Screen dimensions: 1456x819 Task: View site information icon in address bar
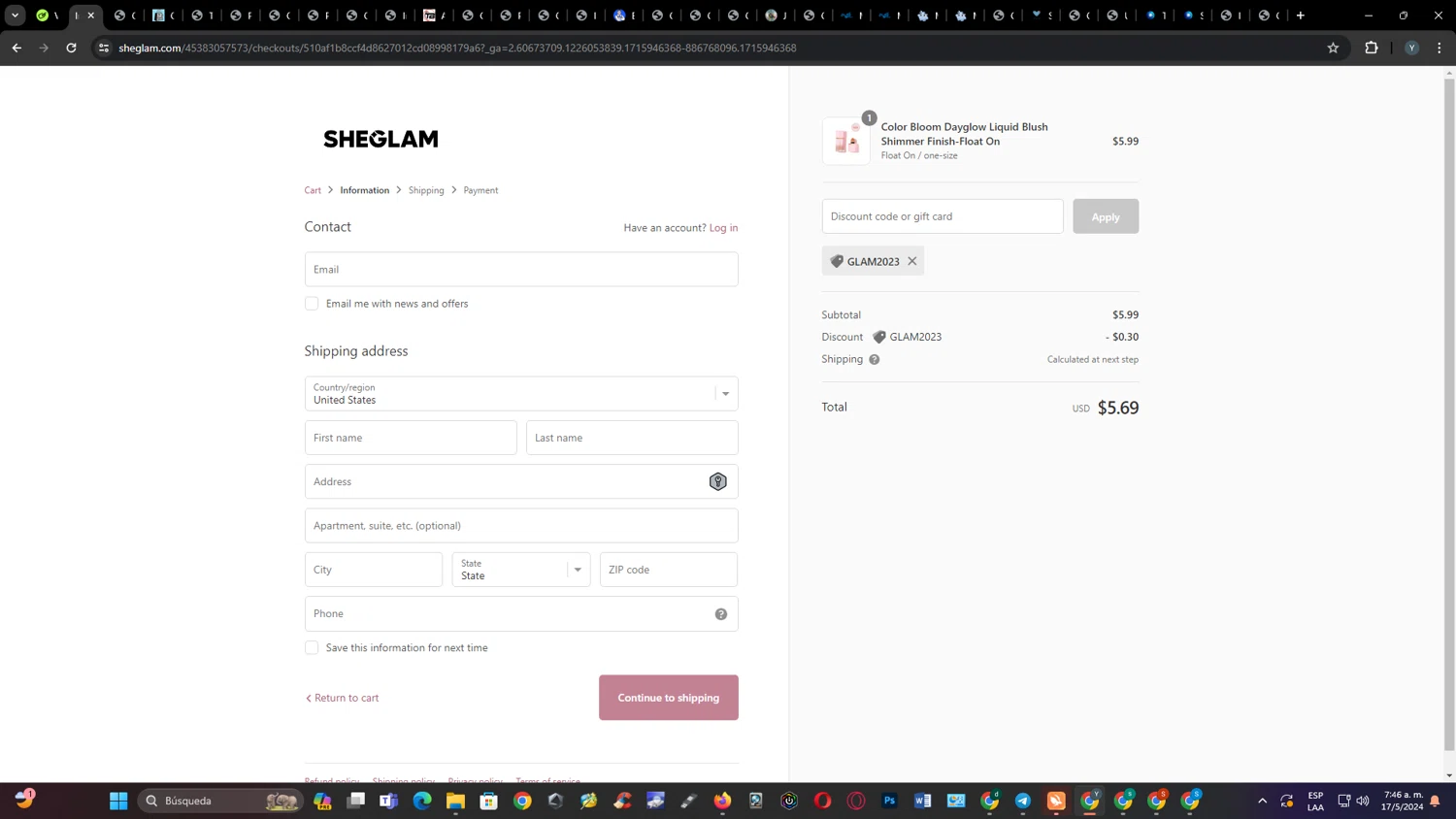point(104,48)
